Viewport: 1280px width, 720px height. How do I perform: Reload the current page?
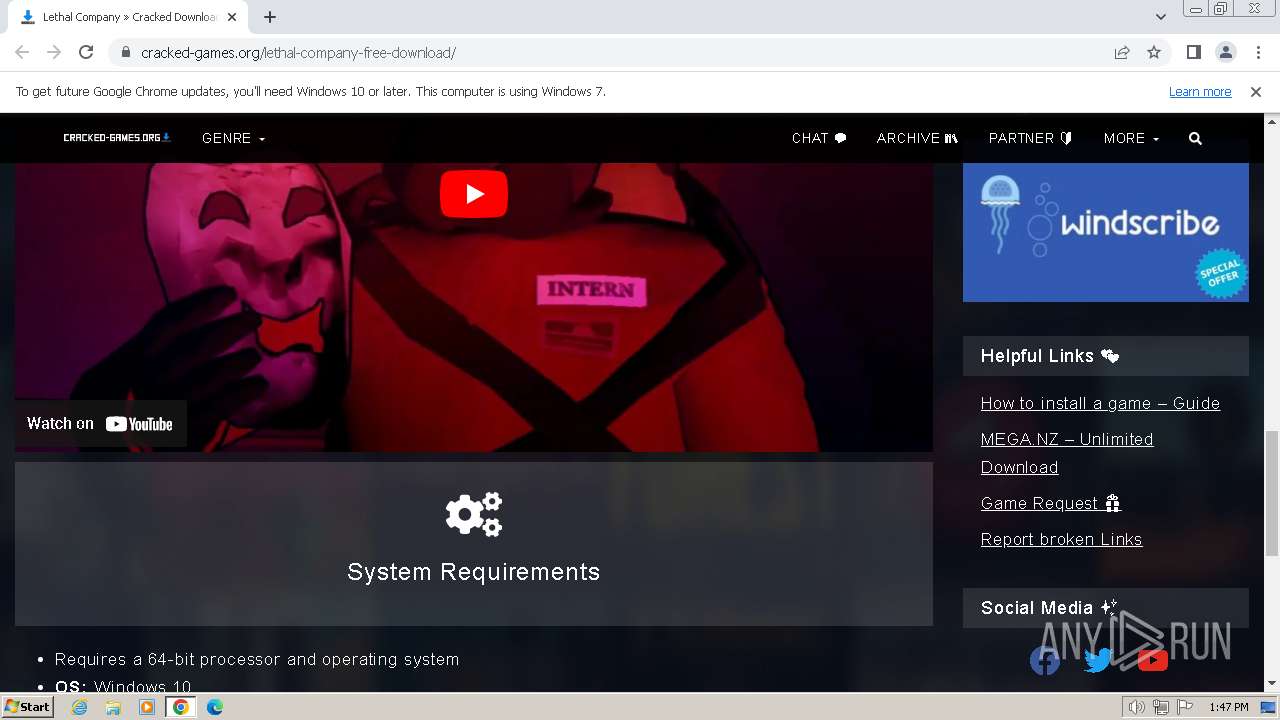point(86,53)
